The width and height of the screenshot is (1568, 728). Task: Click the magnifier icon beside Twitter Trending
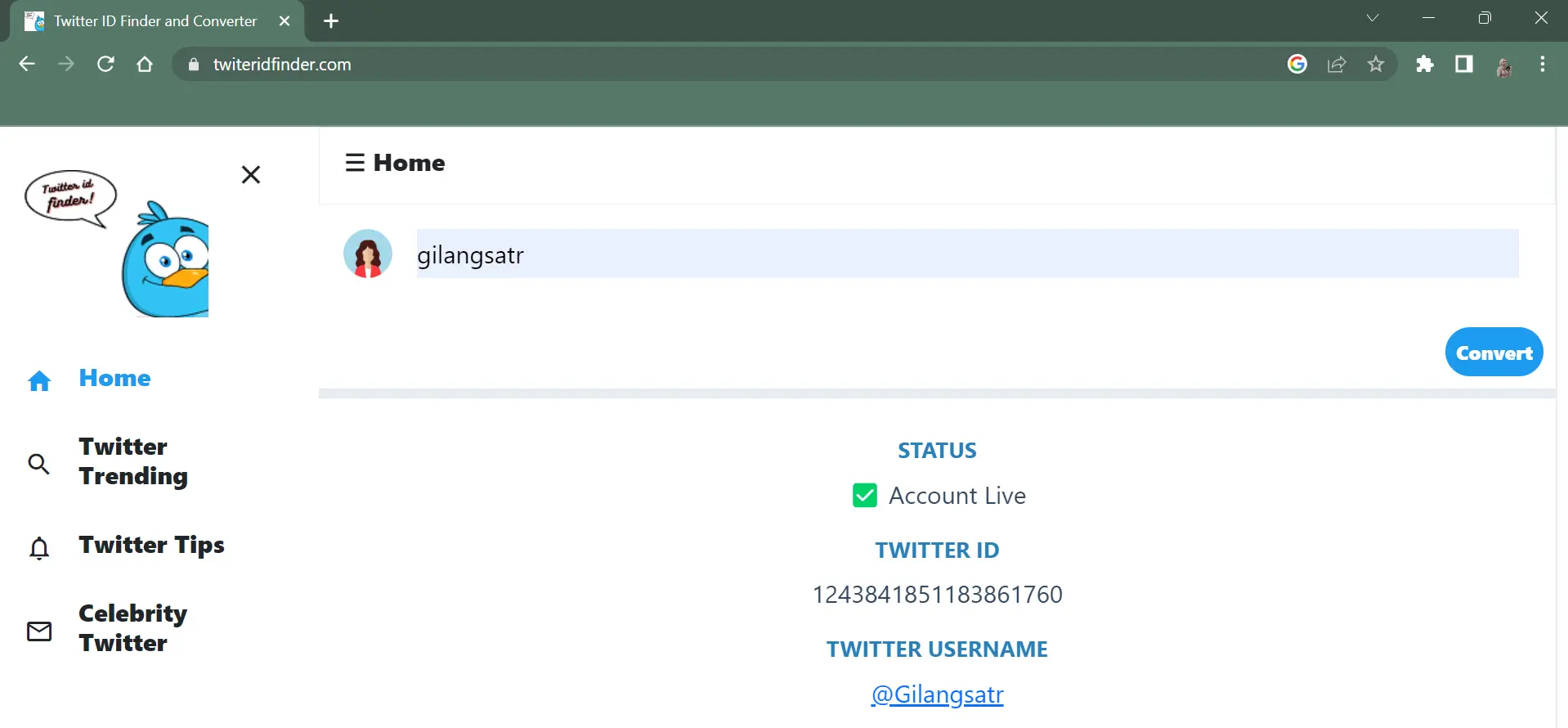click(38, 464)
